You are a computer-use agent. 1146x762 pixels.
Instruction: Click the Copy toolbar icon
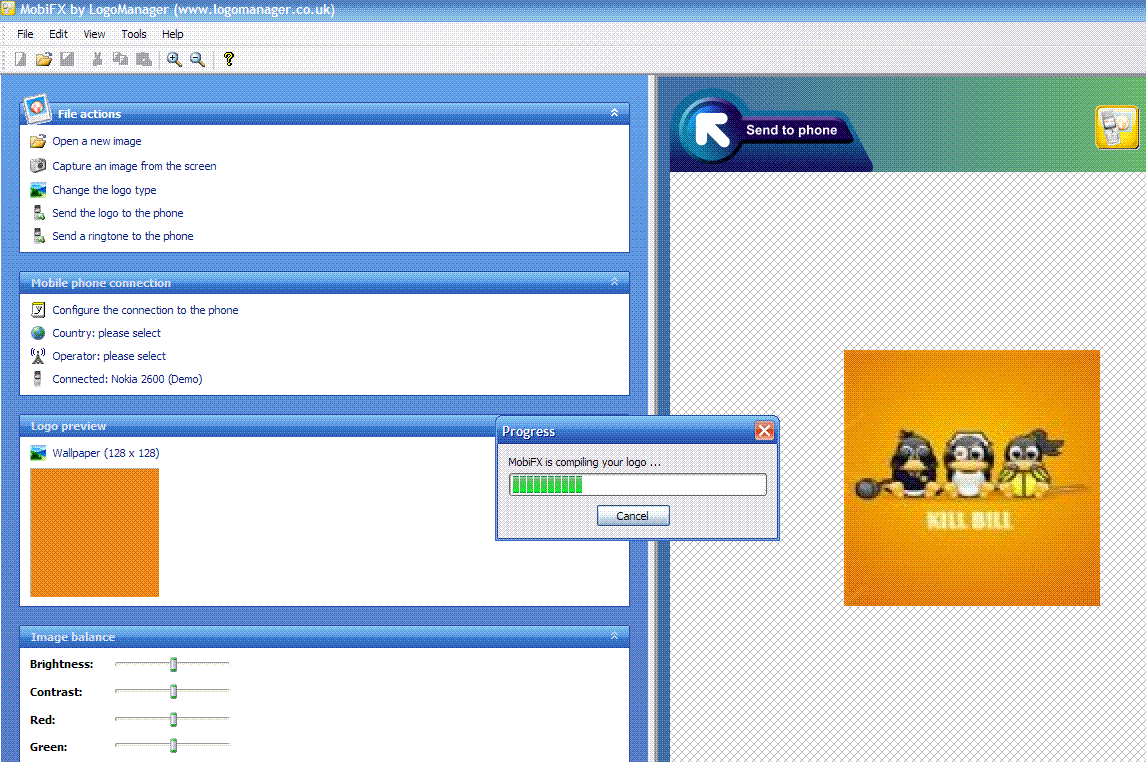(x=121, y=59)
